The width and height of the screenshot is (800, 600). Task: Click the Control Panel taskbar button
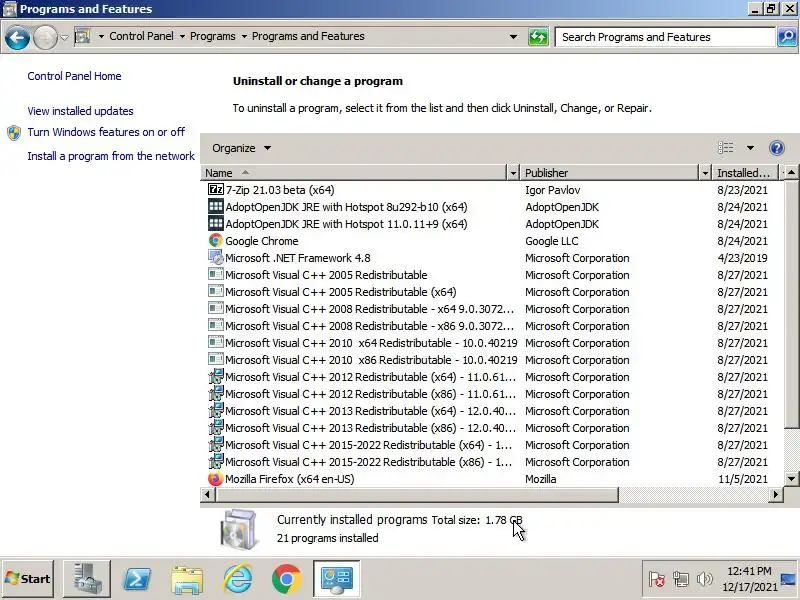click(x=336, y=579)
